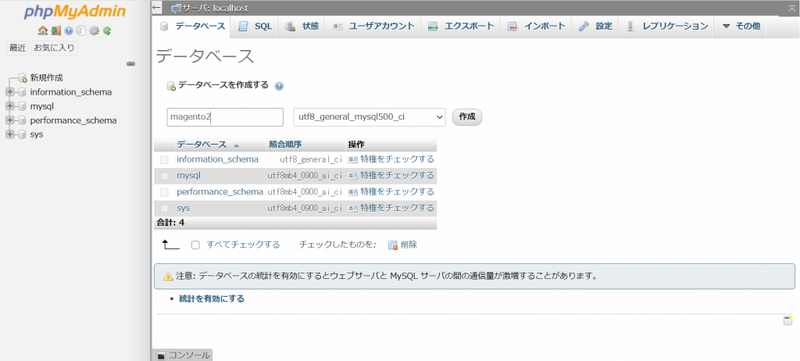Switch to the 状態 tab
800x361 pixels.
coord(302,27)
